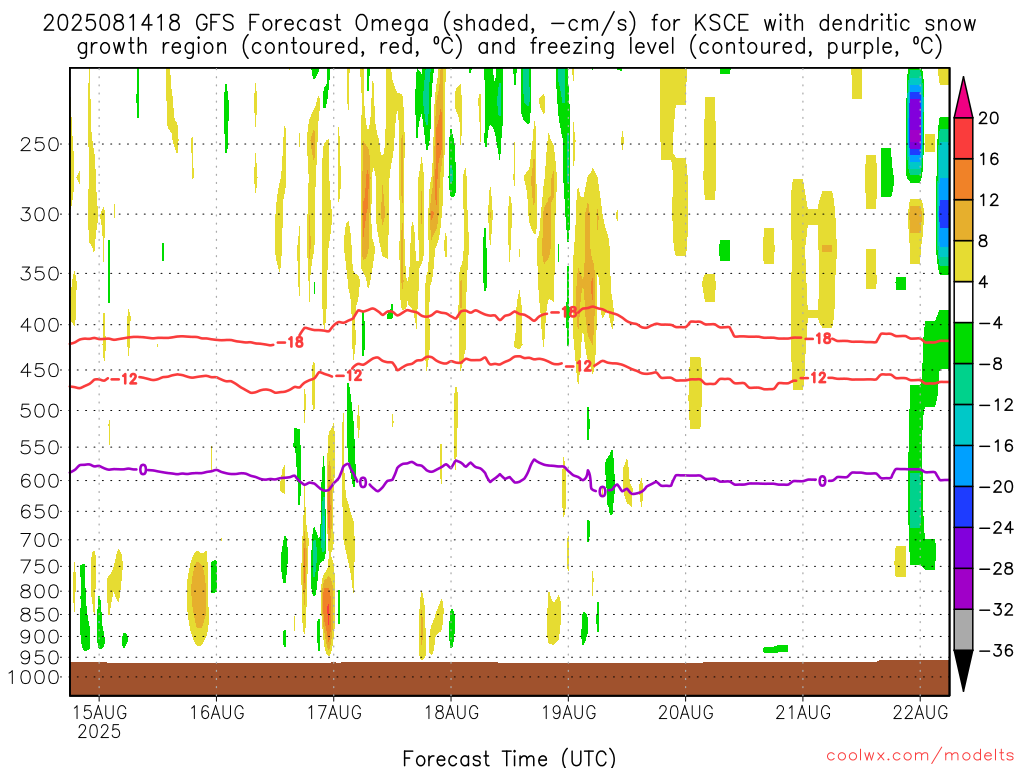The width and height of the screenshot is (1024, 768).
Task: Click the black lower arrow of the colorbar
Action: click(x=963, y=671)
